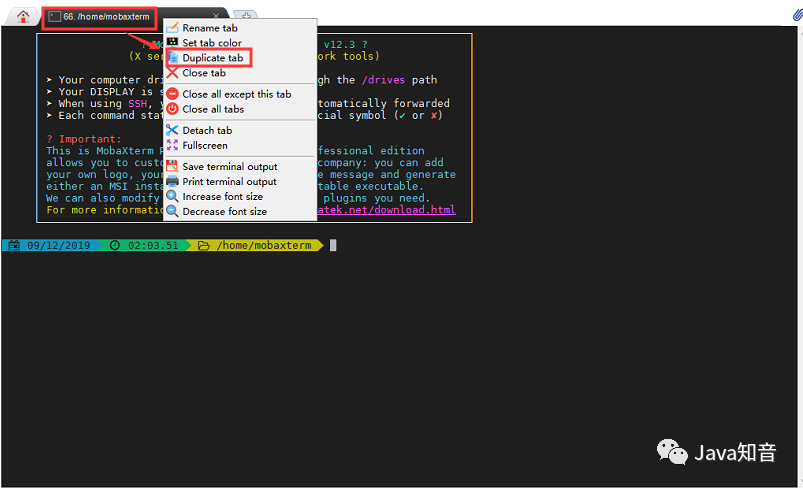Click the red circle Close all except icon

tap(173, 94)
